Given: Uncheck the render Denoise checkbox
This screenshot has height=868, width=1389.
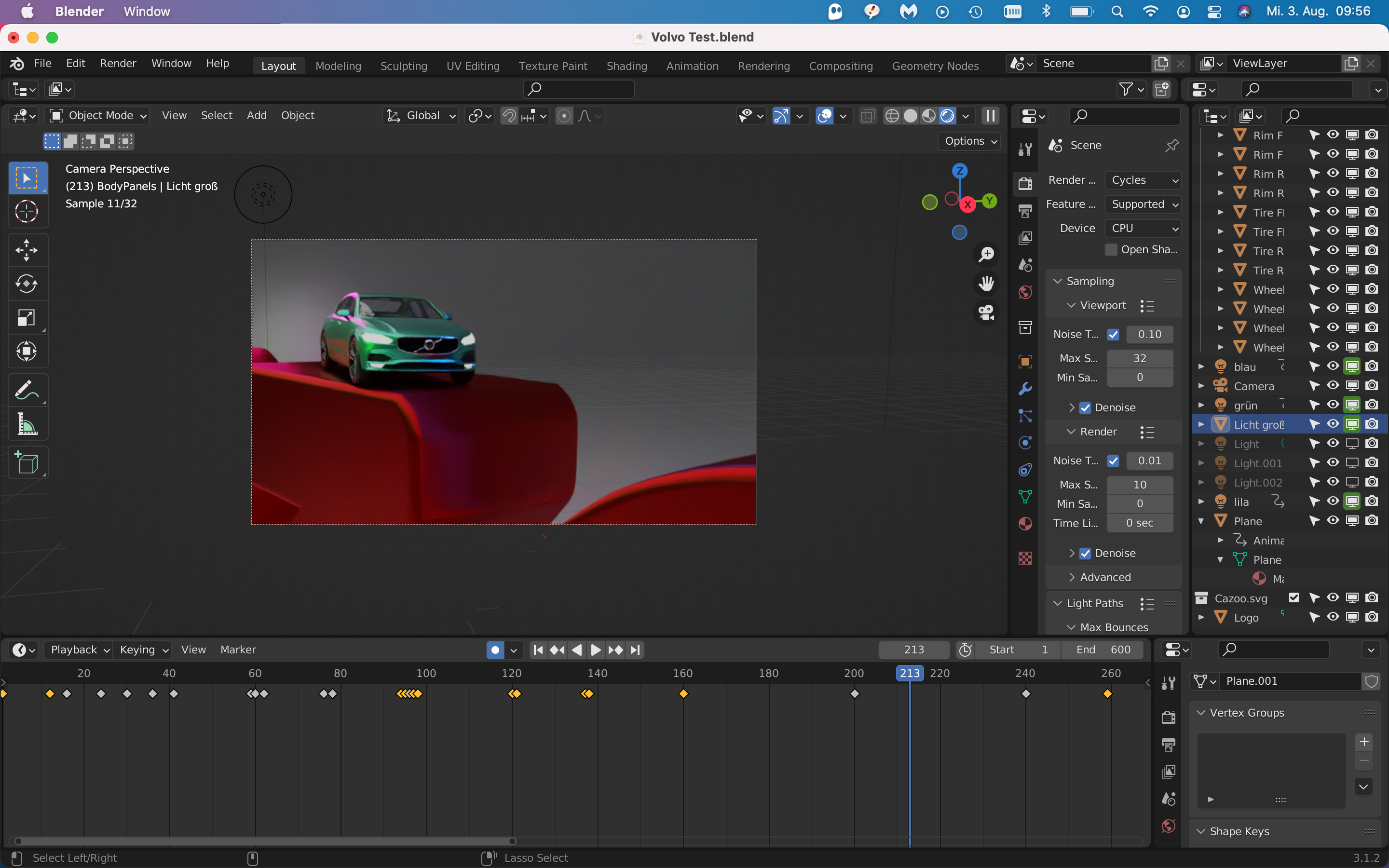Looking at the screenshot, I should (x=1085, y=554).
